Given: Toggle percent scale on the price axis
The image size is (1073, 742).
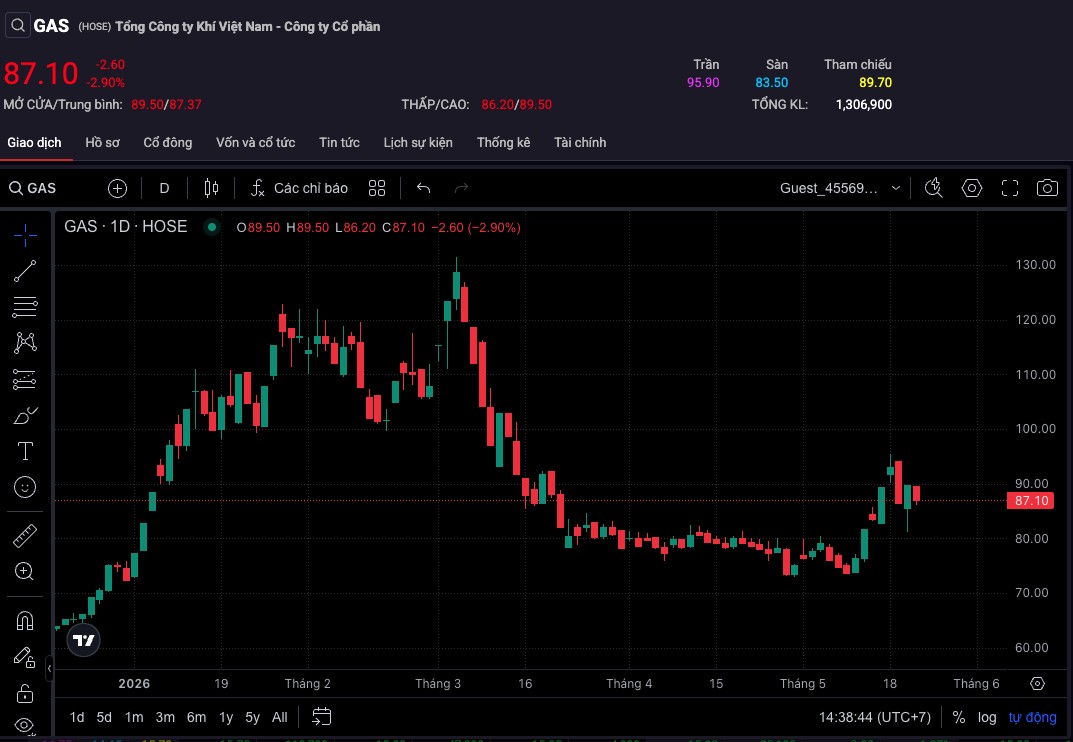Looking at the screenshot, I should point(959,717).
